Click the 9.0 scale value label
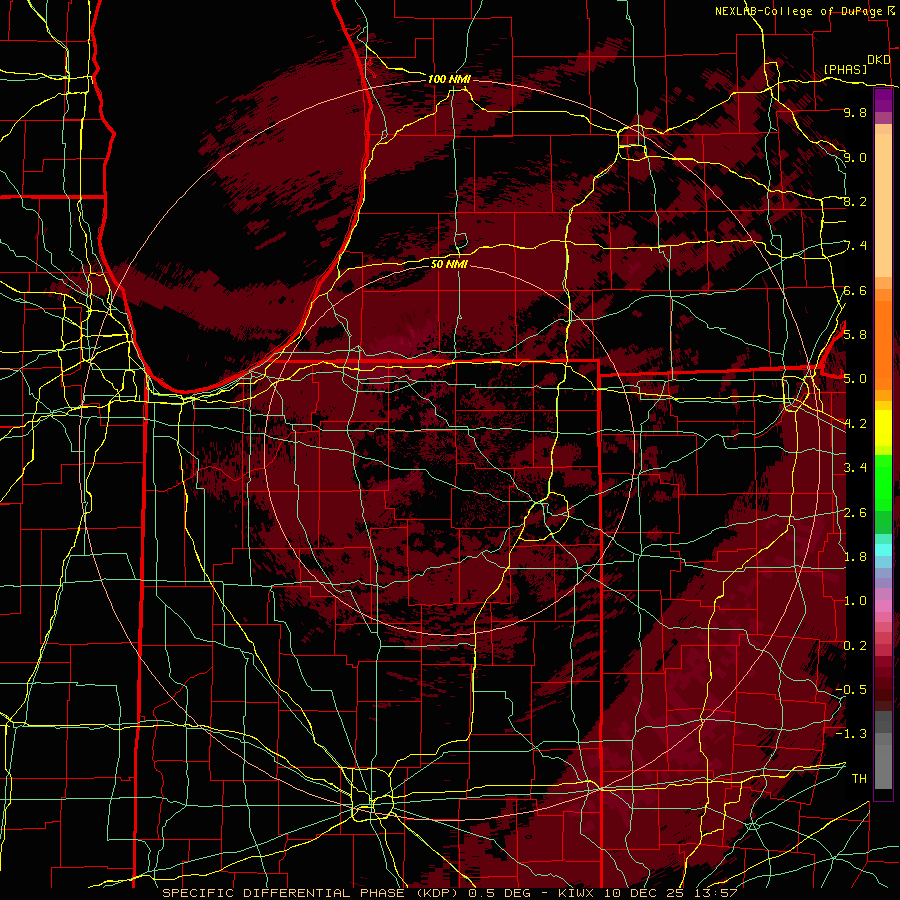 [855, 157]
